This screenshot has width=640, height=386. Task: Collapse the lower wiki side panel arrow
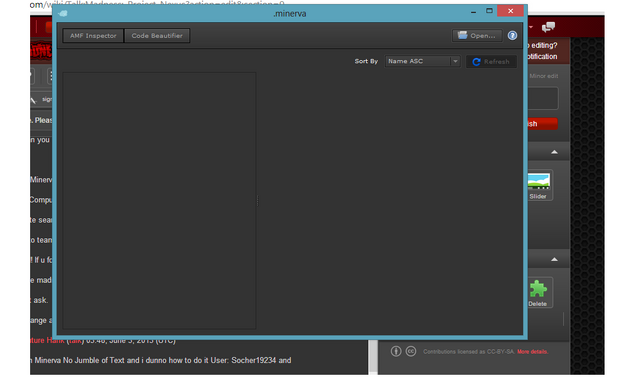(x=554, y=260)
